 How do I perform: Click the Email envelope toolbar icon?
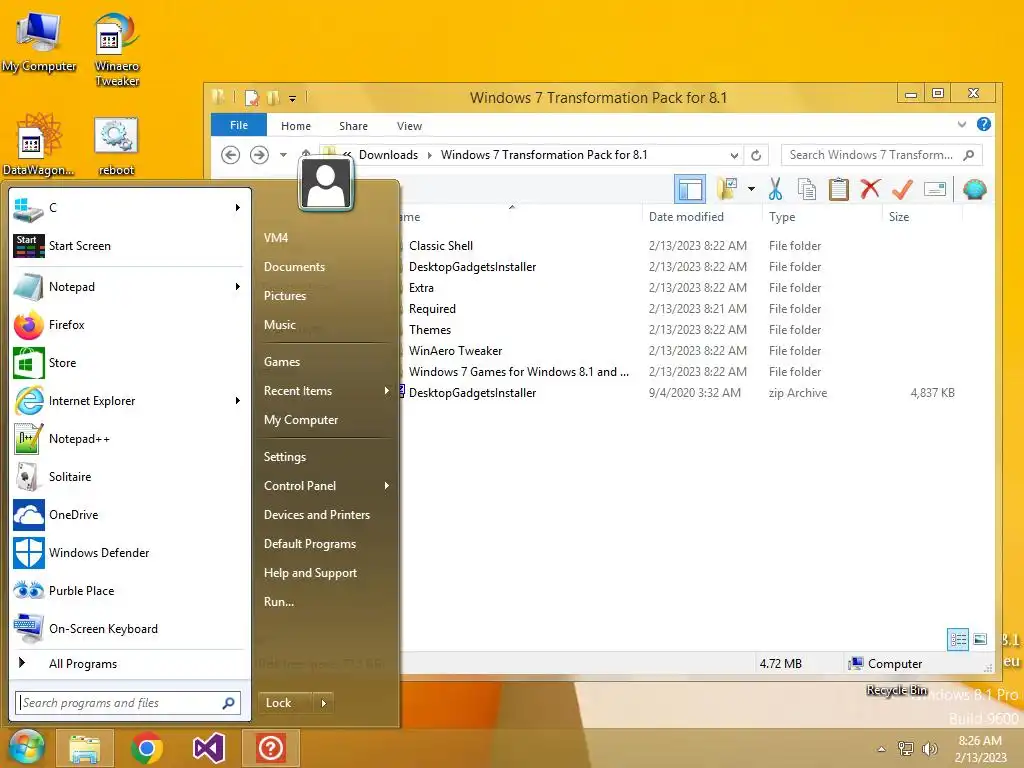coord(935,189)
